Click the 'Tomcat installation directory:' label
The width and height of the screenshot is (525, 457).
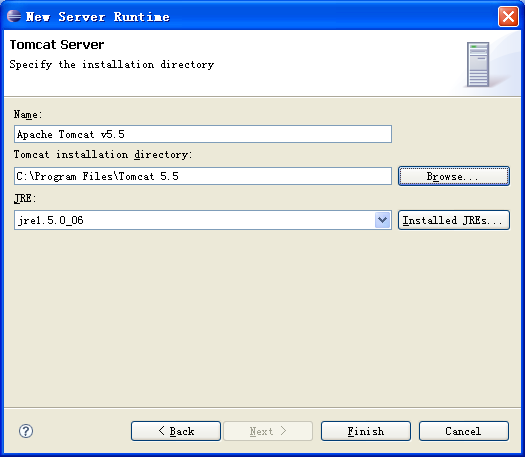pos(103,154)
